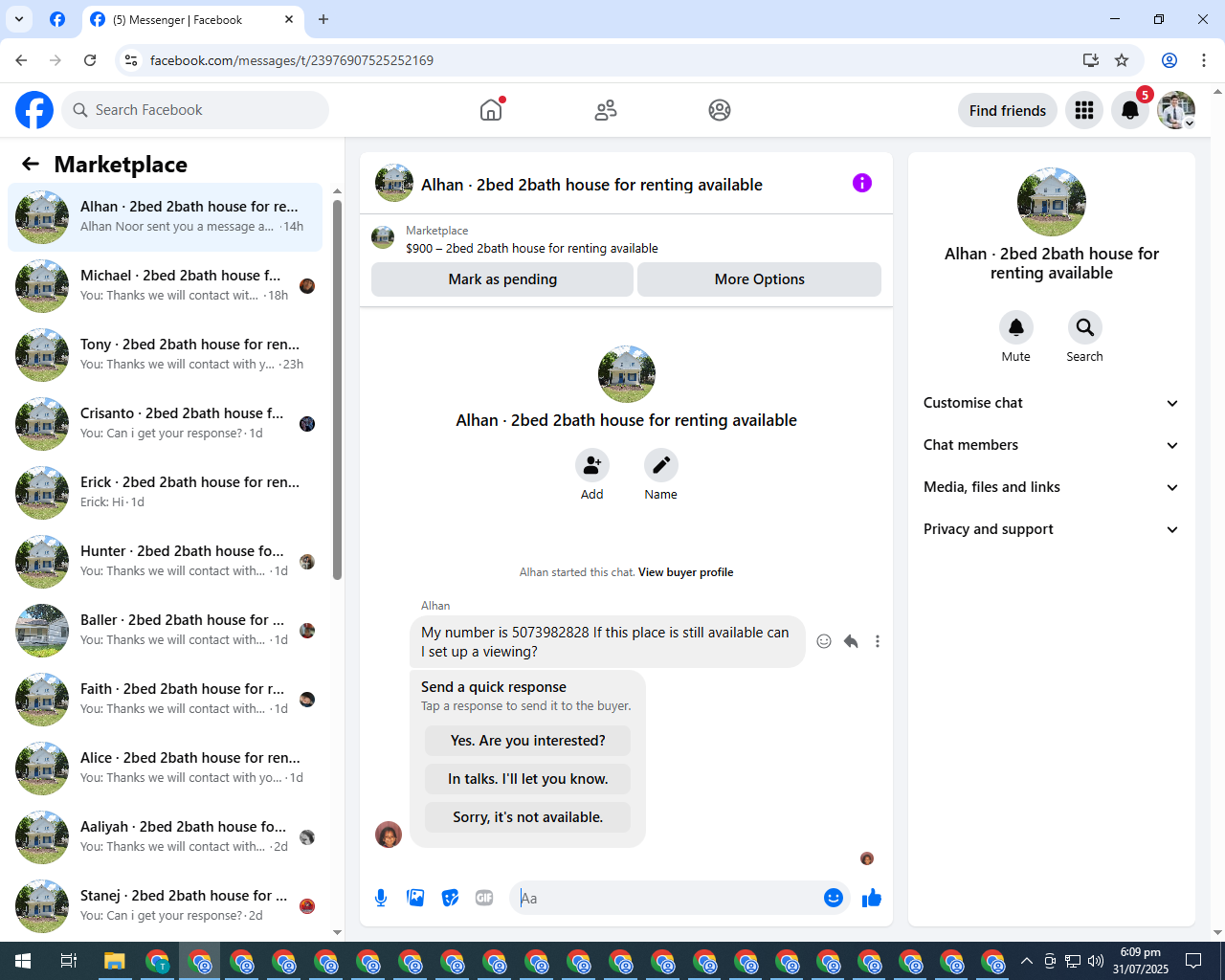Viewport: 1225px width, 980px height.
Task: Open the conversation with Erick
Action: click(166, 492)
